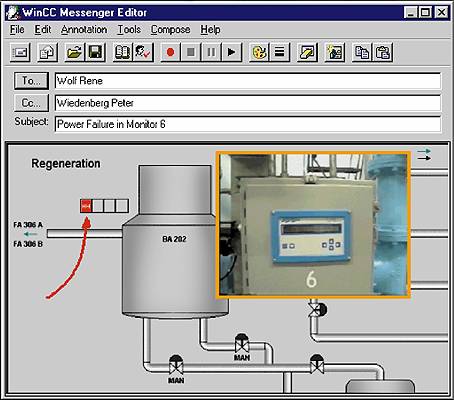Click the red status box near FA 306 A
The image size is (454, 400).
click(86, 206)
